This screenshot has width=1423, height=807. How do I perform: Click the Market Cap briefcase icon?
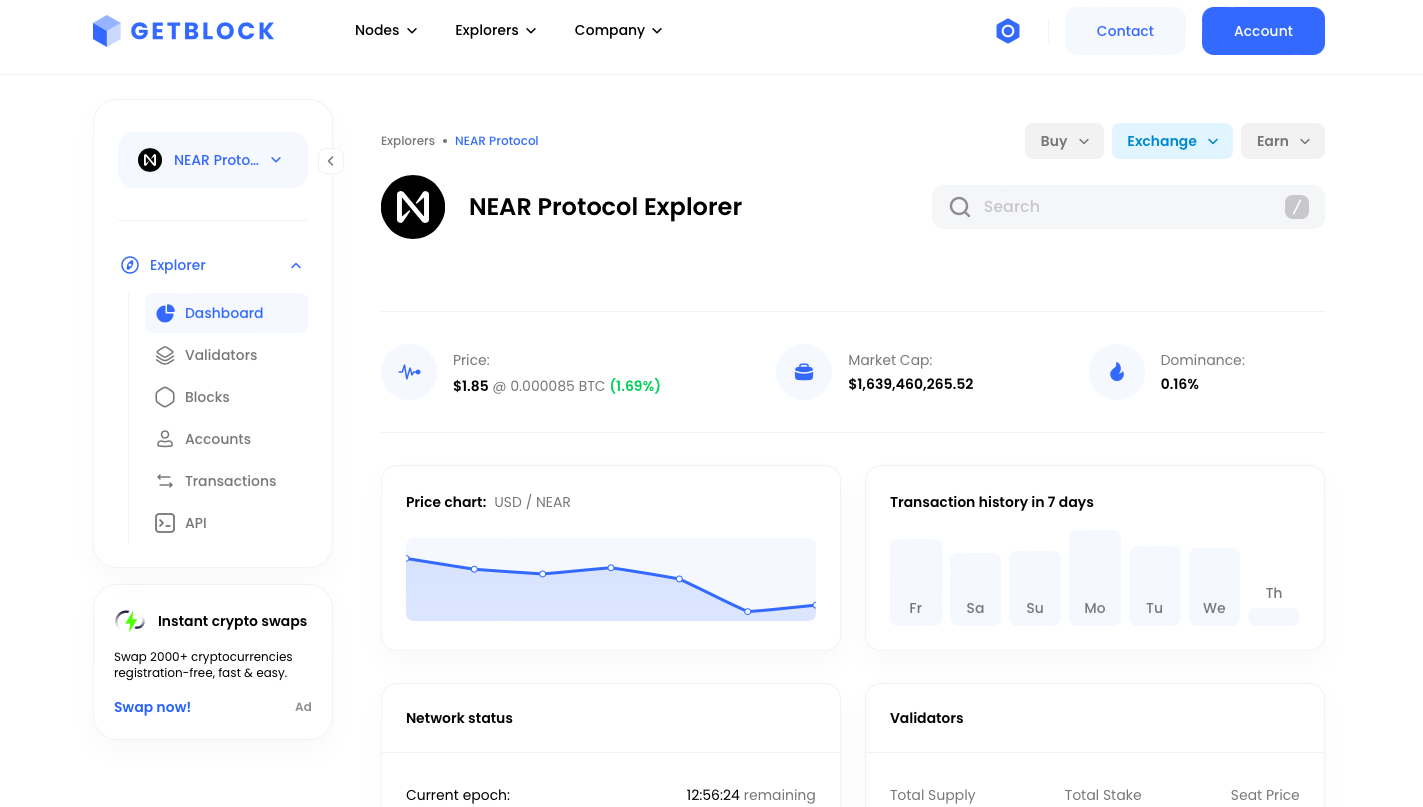pos(804,372)
